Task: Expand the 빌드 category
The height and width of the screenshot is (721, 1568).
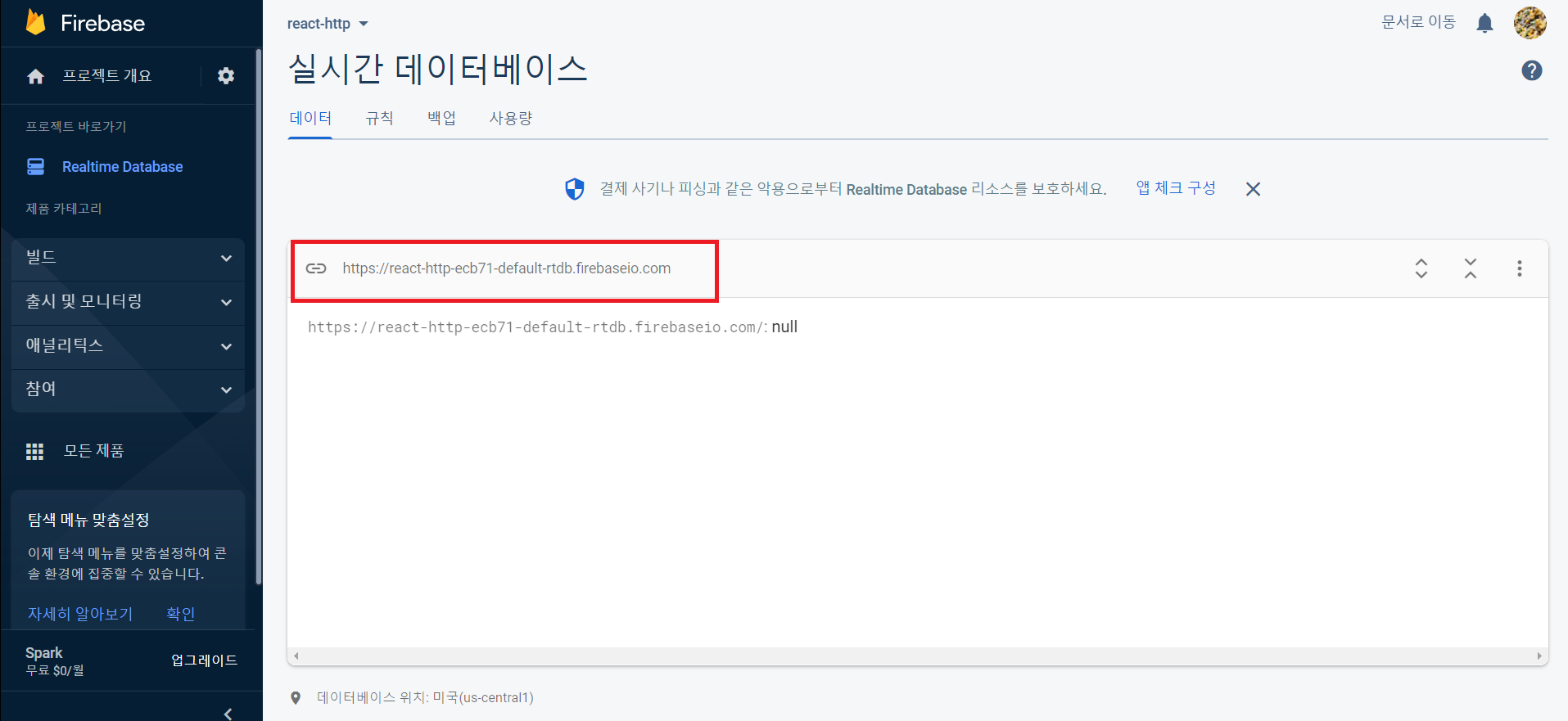Action: point(128,258)
